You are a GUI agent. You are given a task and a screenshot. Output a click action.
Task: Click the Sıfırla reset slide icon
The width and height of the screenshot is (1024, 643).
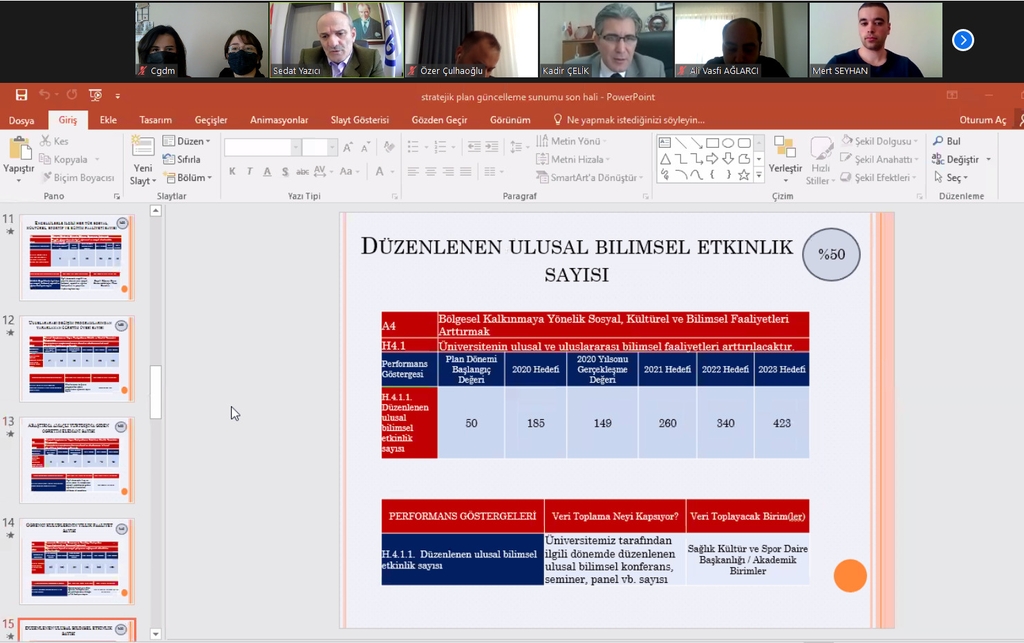coord(181,159)
